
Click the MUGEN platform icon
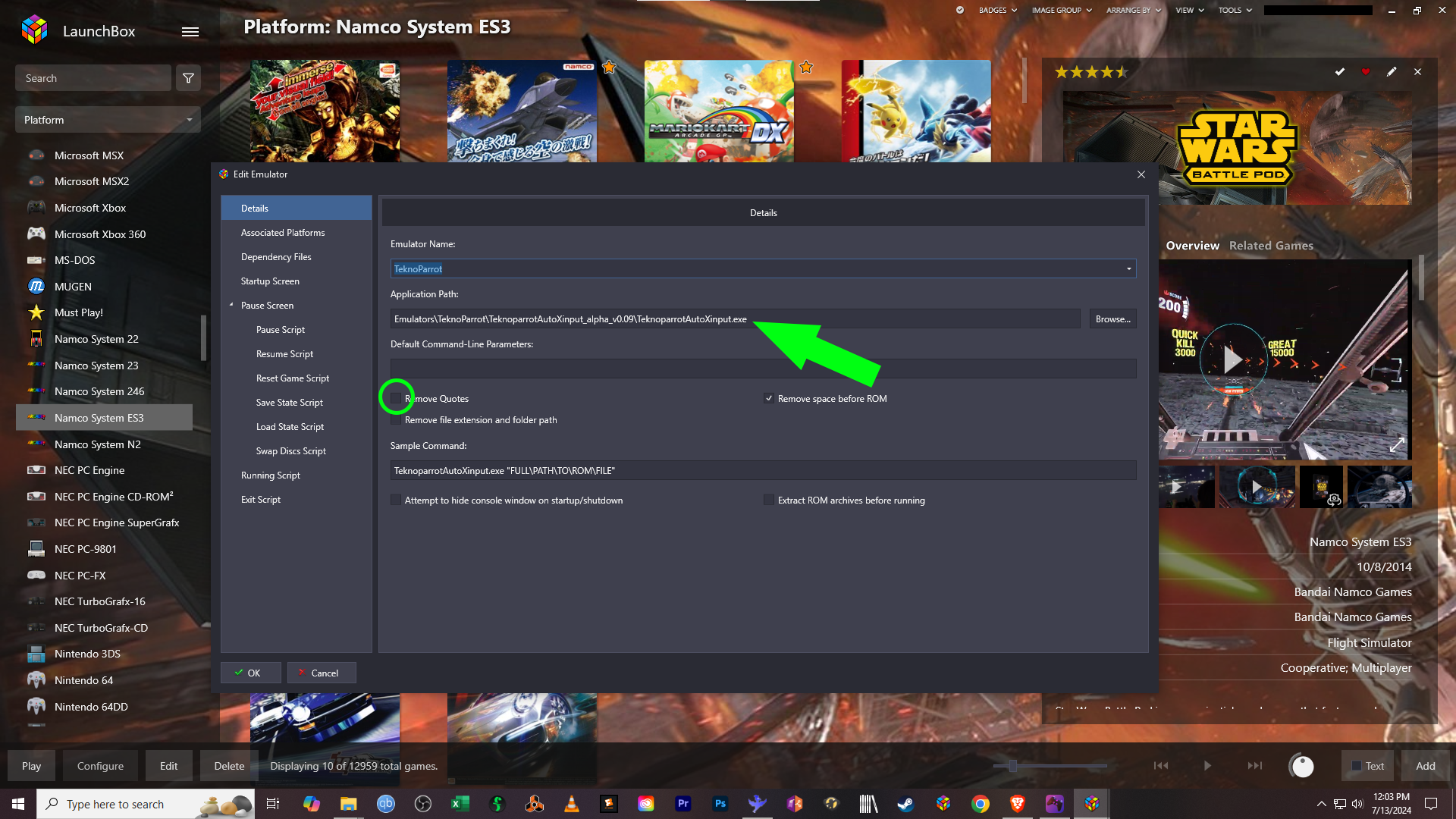(36, 286)
